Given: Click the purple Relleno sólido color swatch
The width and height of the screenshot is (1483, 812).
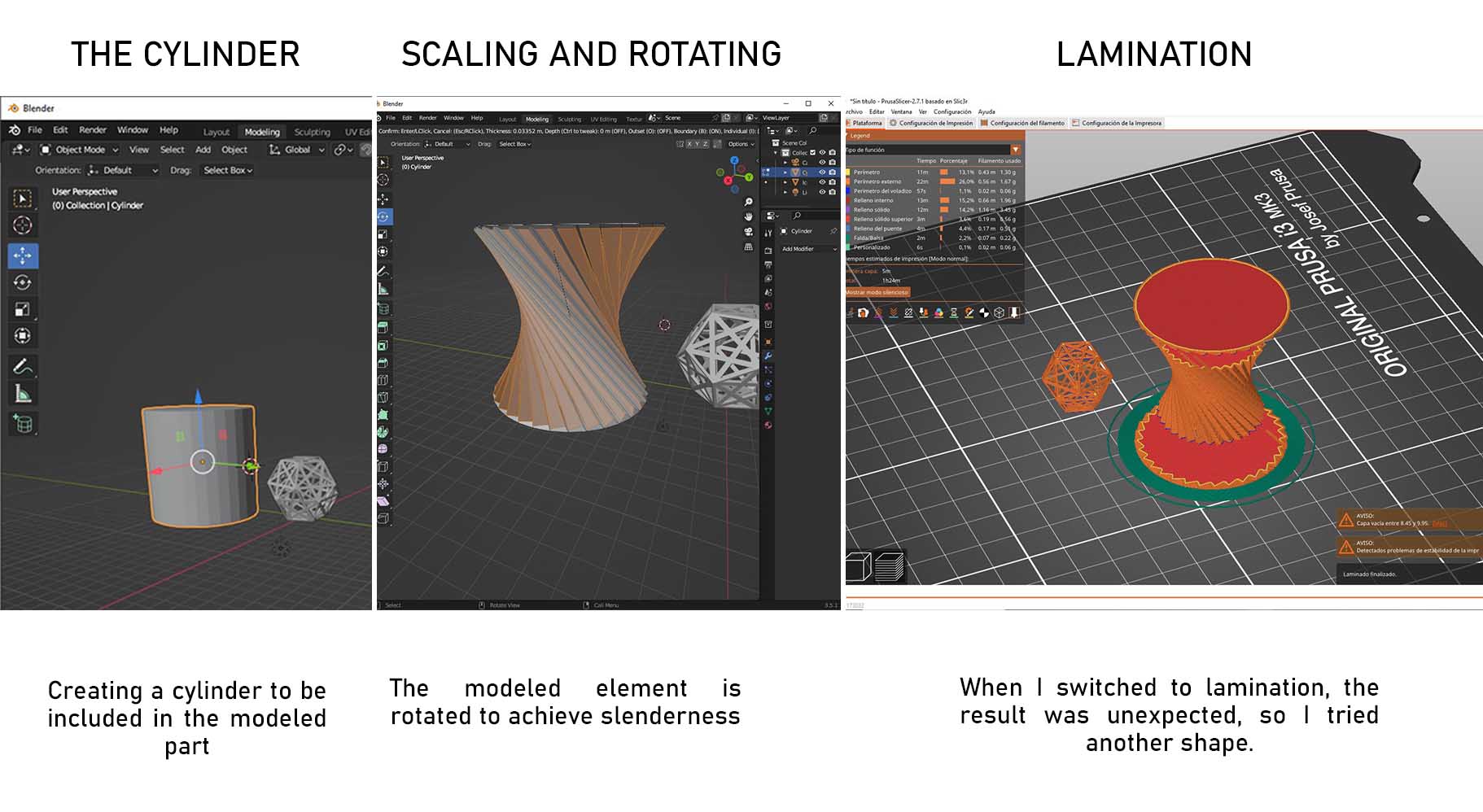Looking at the screenshot, I should [x=848, y=209].
